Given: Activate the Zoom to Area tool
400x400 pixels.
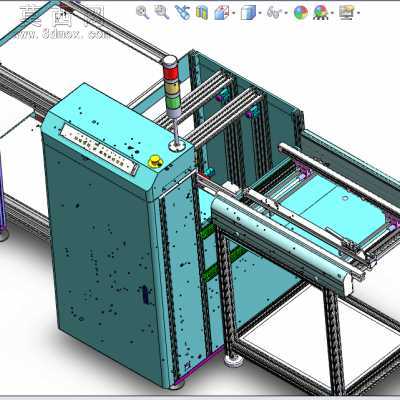Looking at the screenshot, I should tap(162, 13).
